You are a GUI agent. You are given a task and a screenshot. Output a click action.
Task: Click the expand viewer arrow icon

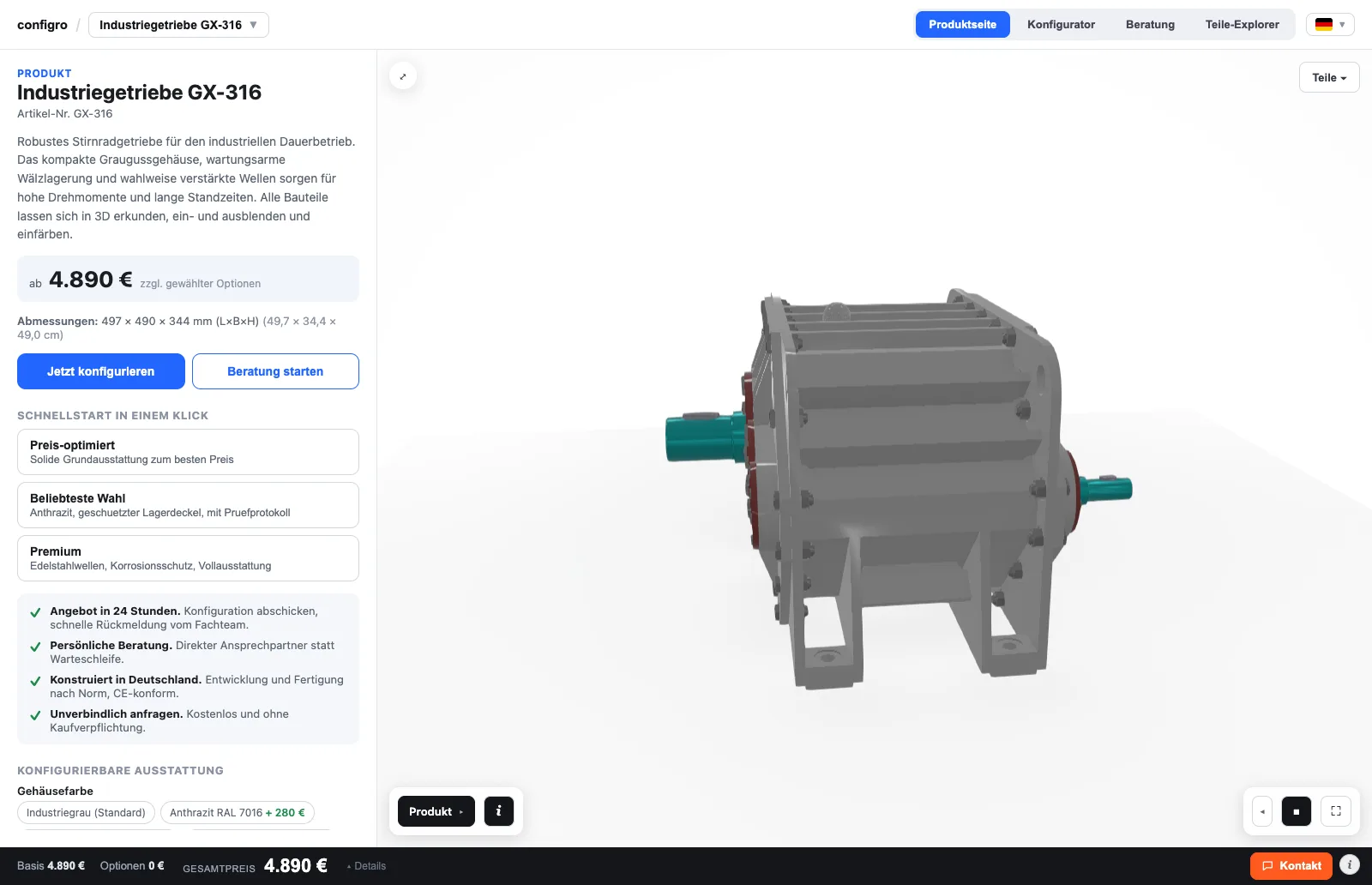click(403, 76)
